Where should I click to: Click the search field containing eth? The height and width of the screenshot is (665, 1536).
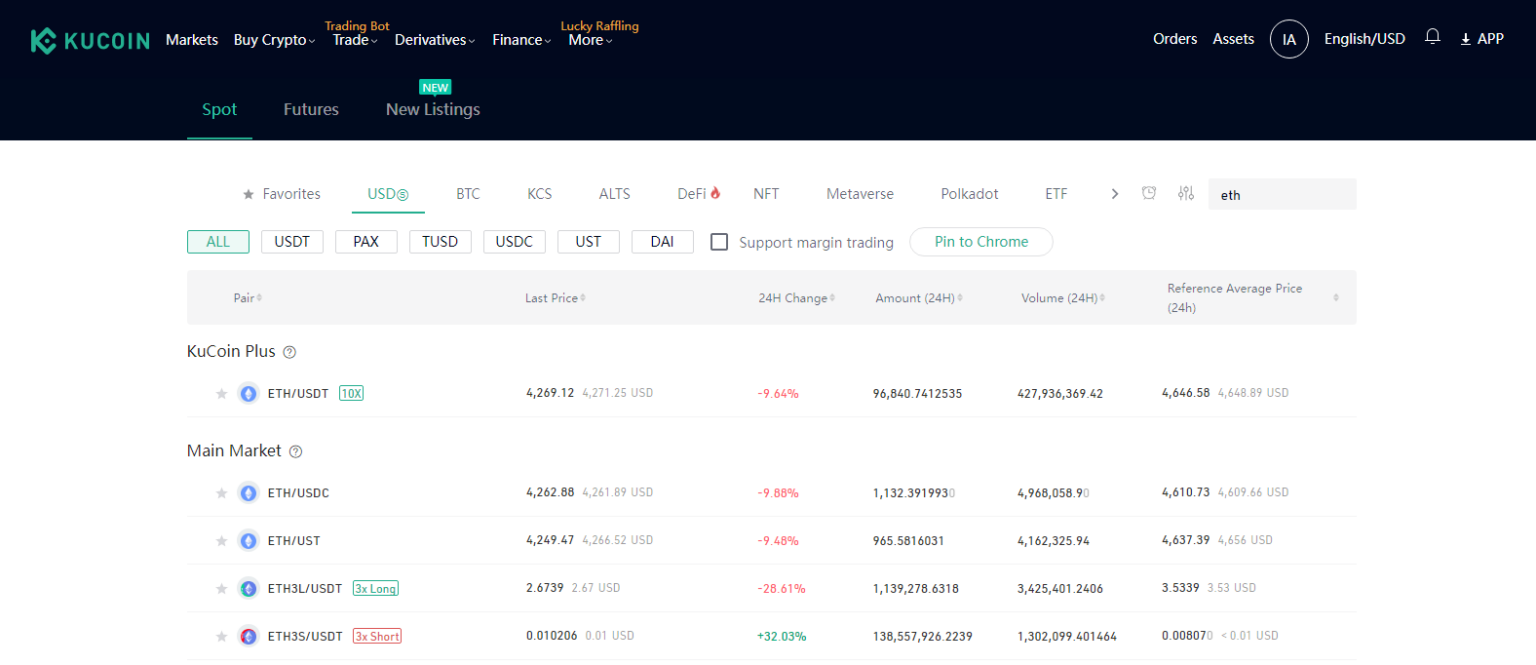click(x=1282, y=195)
